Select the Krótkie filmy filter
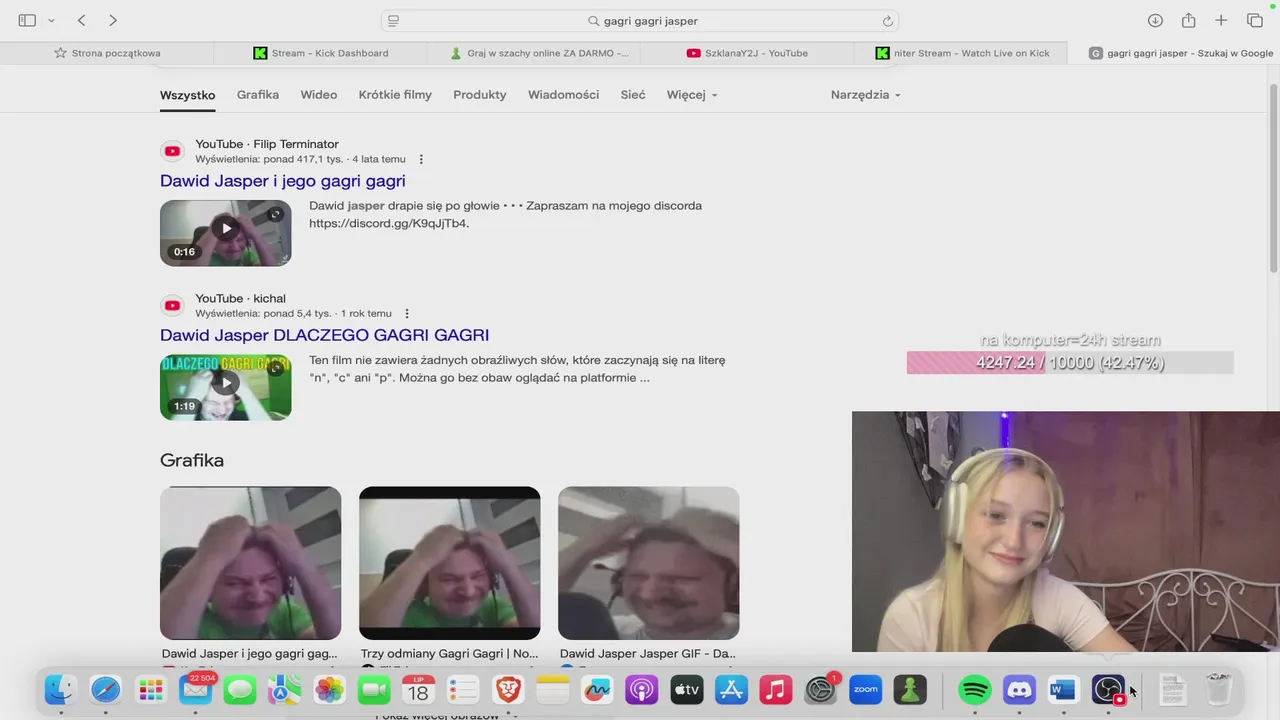The width and height of the screenshot is (1280, 720). [x=395, y=95]
